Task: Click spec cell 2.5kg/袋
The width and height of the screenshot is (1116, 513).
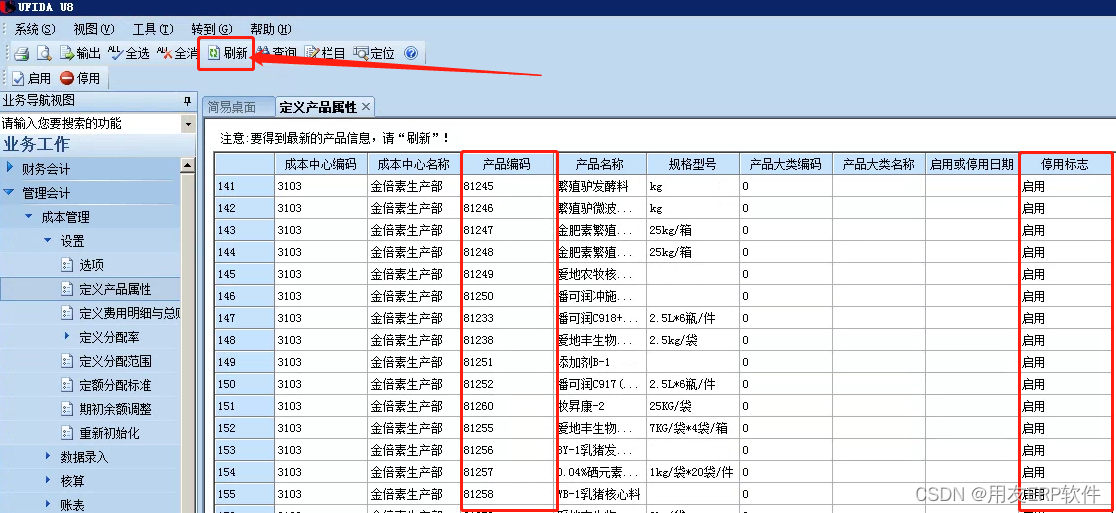Action: (x=693, y=340)
